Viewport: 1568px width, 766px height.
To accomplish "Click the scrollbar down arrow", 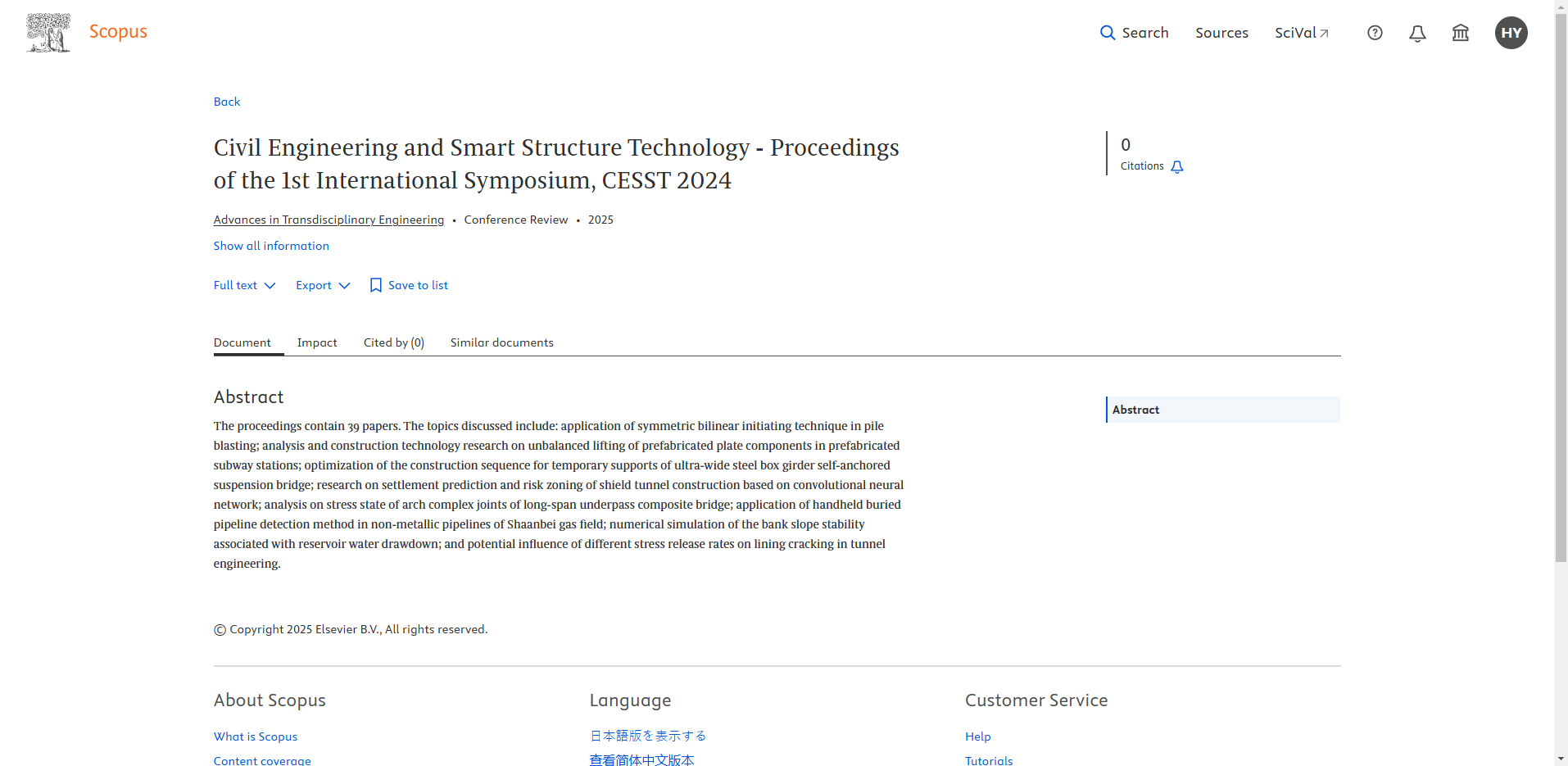I will (x=1561, y=759).
